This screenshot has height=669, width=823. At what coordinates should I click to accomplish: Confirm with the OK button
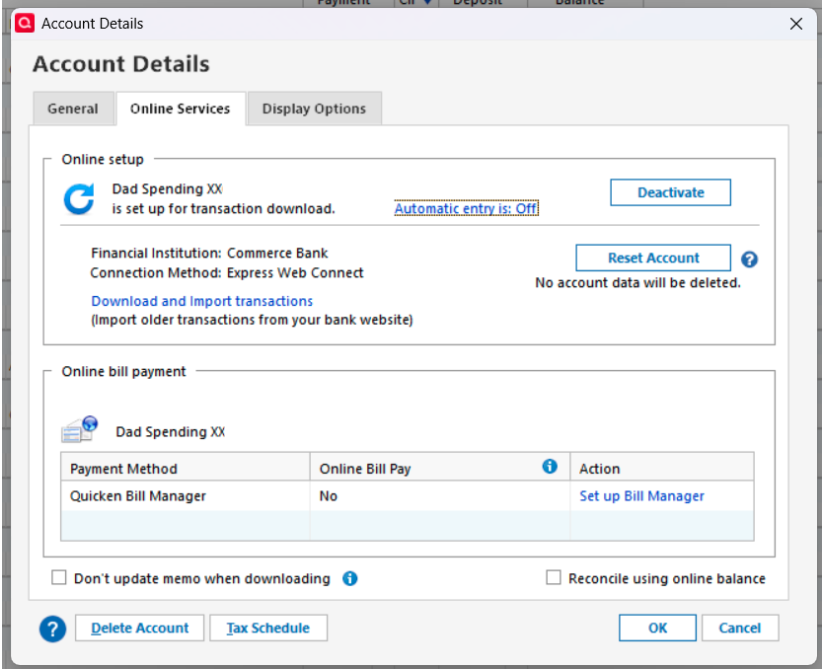[657, 628]
